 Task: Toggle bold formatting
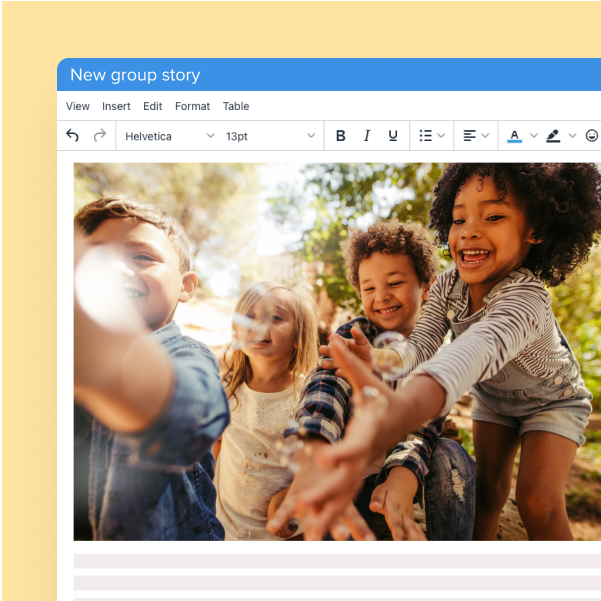point(340,136)
